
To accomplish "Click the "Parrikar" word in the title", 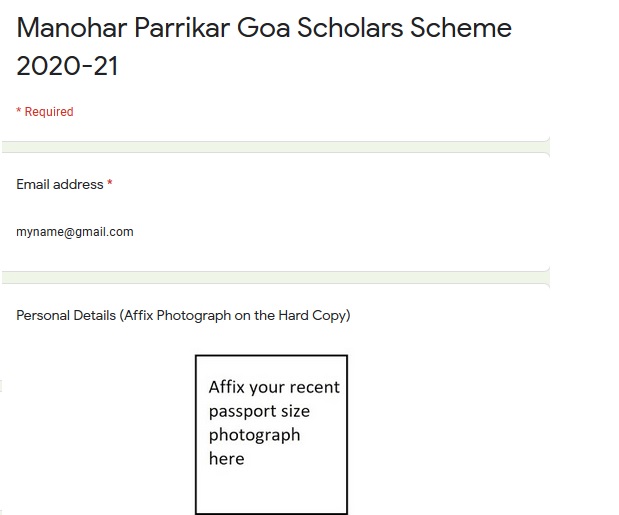I will click(x=182, y=28).
